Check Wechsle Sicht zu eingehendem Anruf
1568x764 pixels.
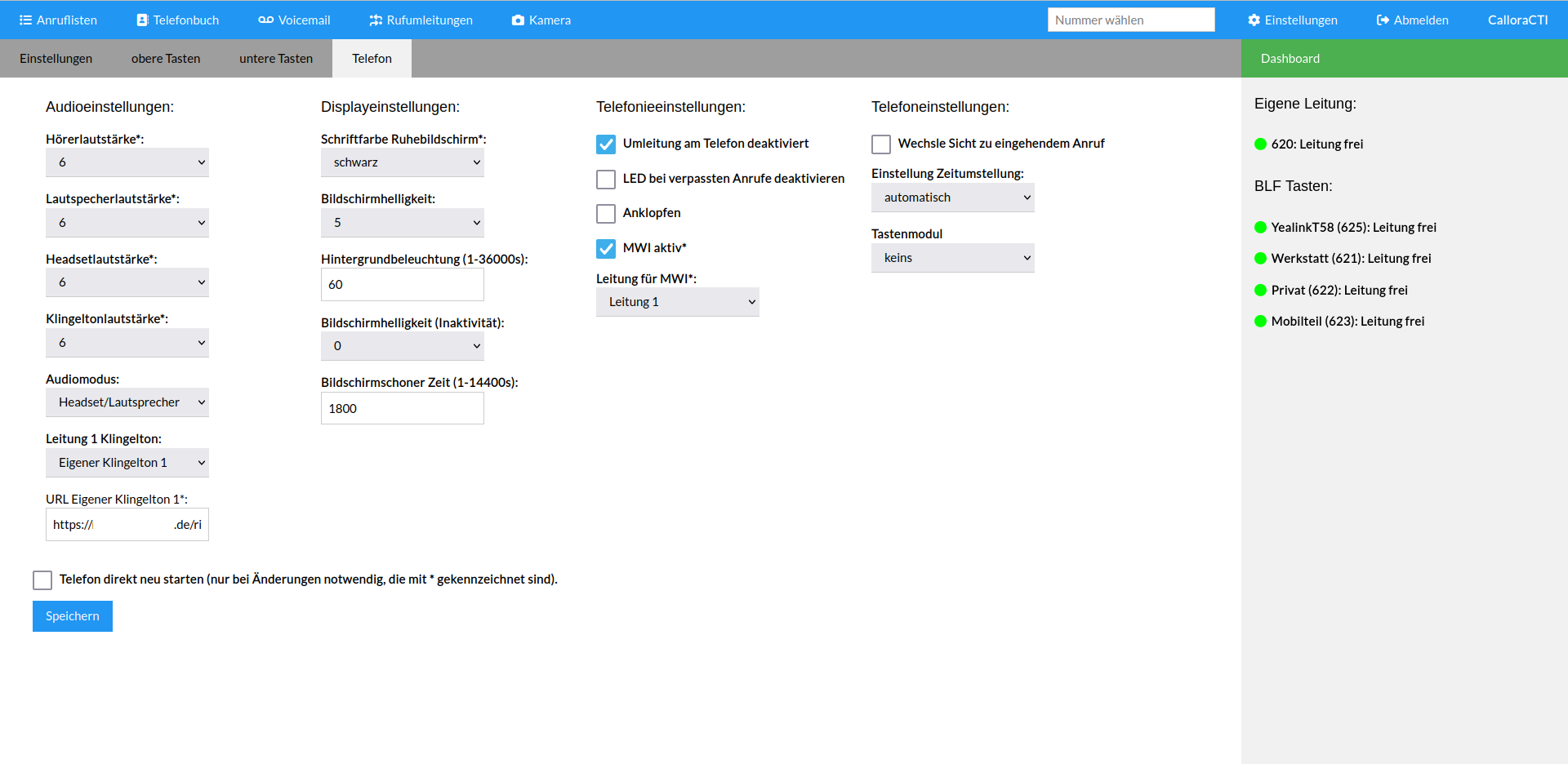881,144
